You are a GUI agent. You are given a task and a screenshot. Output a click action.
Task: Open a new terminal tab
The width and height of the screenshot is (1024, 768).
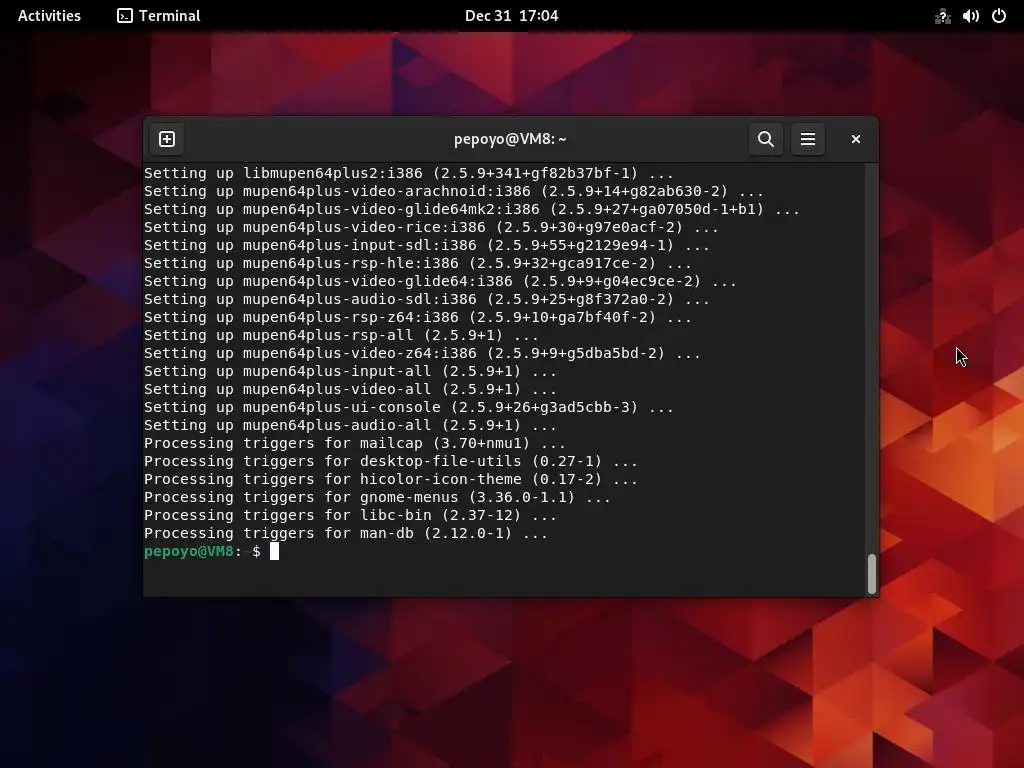pyautogui.click(x=167, y=139)
